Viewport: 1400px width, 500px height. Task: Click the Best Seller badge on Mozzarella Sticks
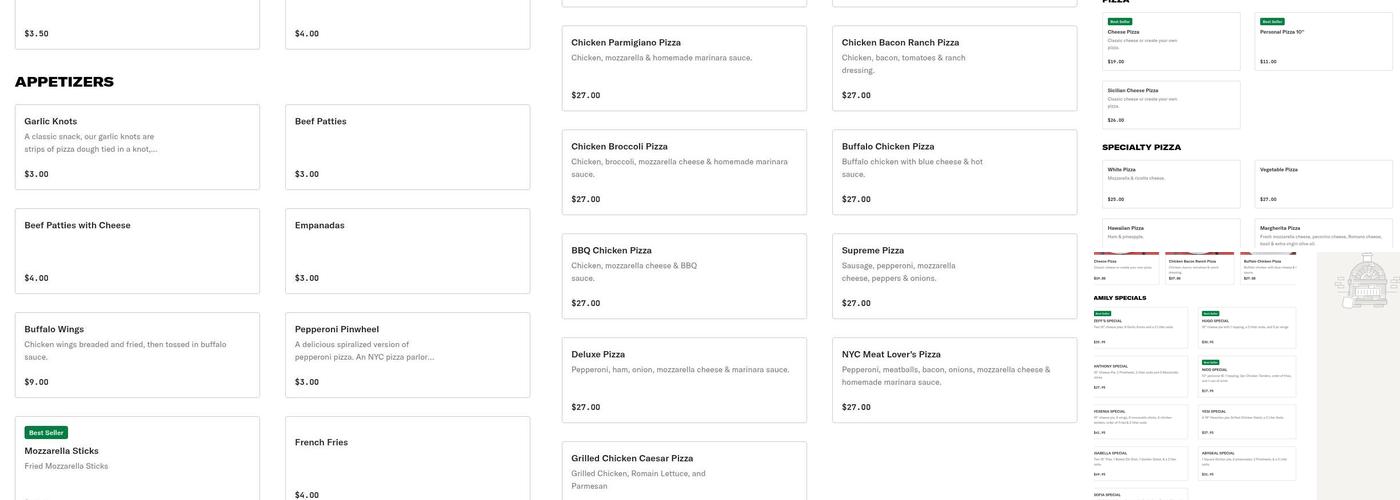click(x=46, y=433)
